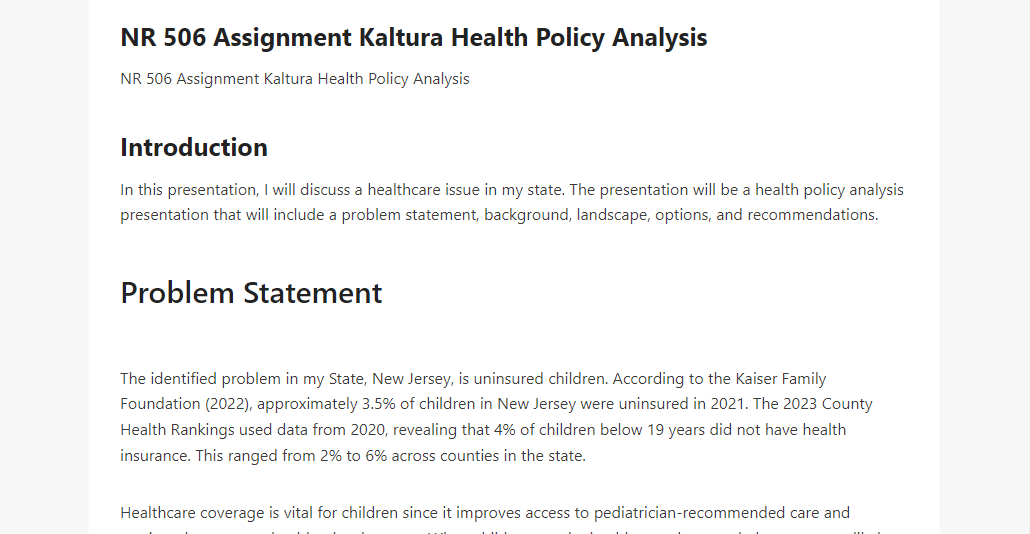Click the '2023 County Health Rankings' text
1030x534 pixels.
click(x=496, y=416)
